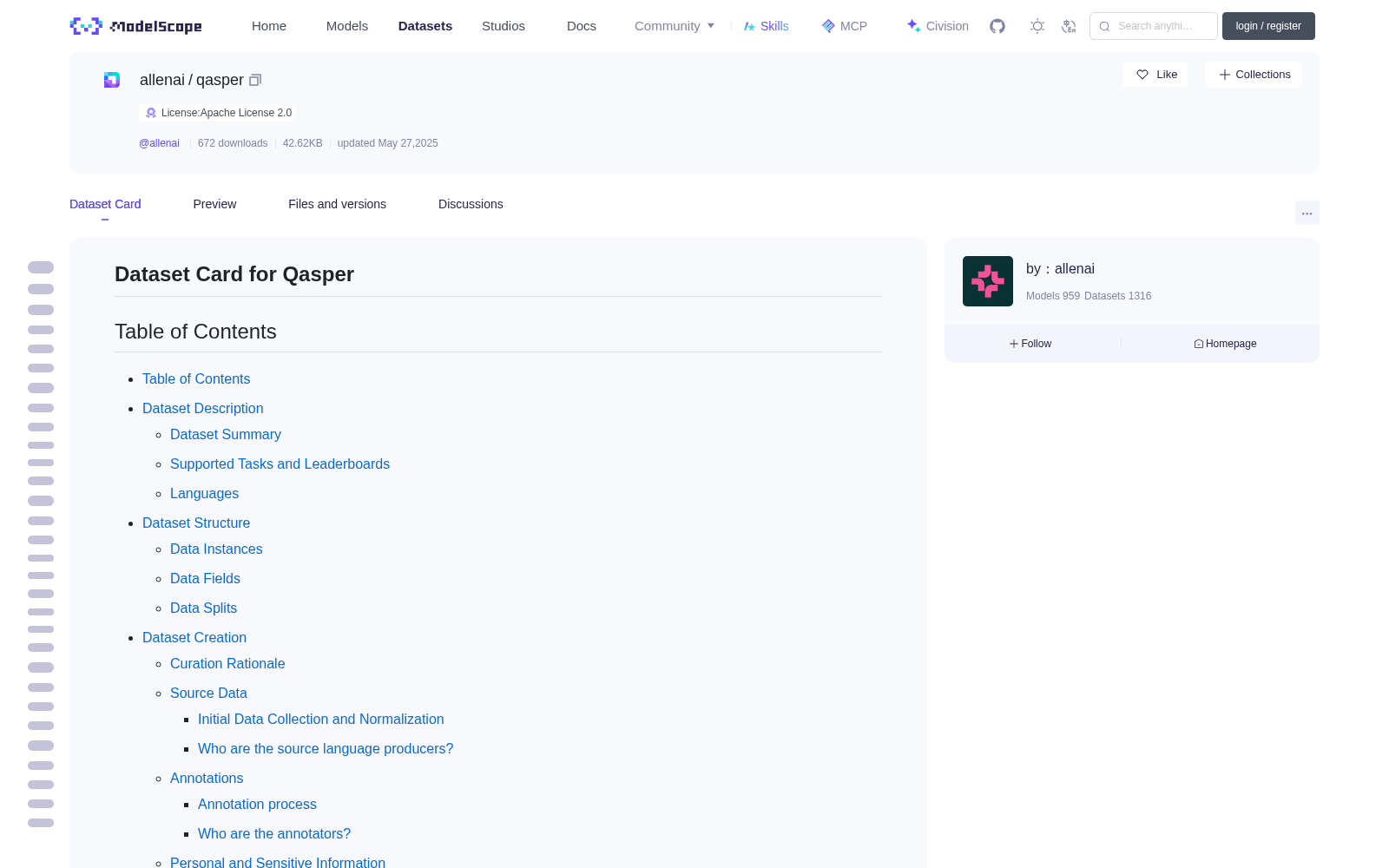The height and width of the screenshot is (868, 1389).
Task: Add dataset to Collections
Action: point(1254,75)
